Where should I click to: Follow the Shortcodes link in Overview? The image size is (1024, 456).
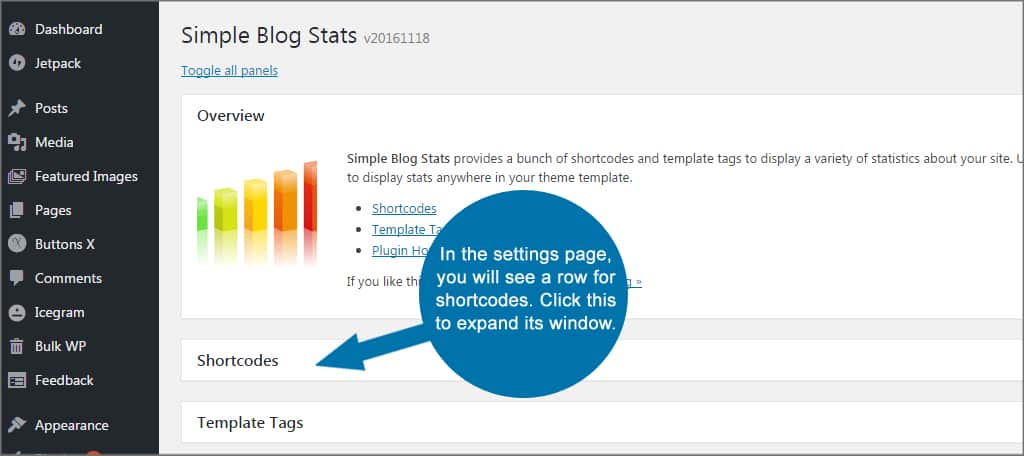tap(404, 208)
